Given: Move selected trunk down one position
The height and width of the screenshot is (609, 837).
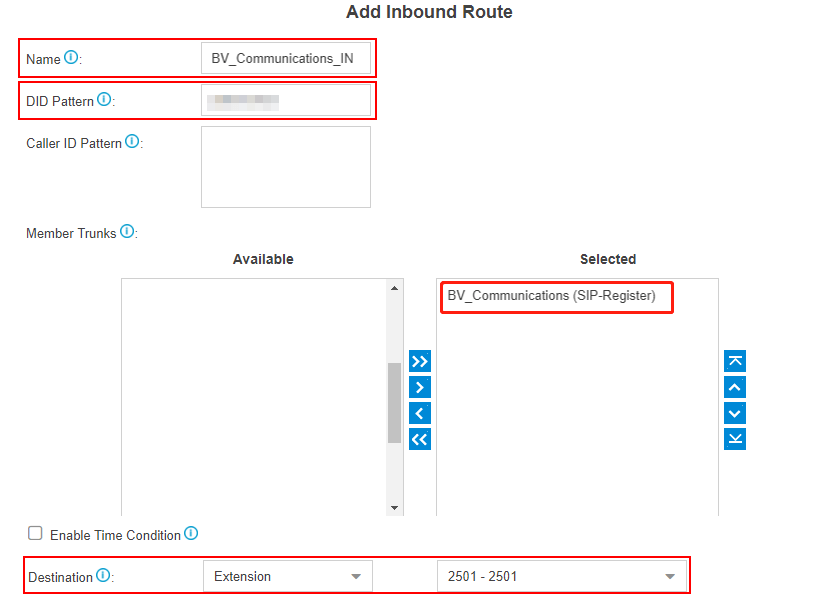Looking at the screenshot, I should [735, 413].
